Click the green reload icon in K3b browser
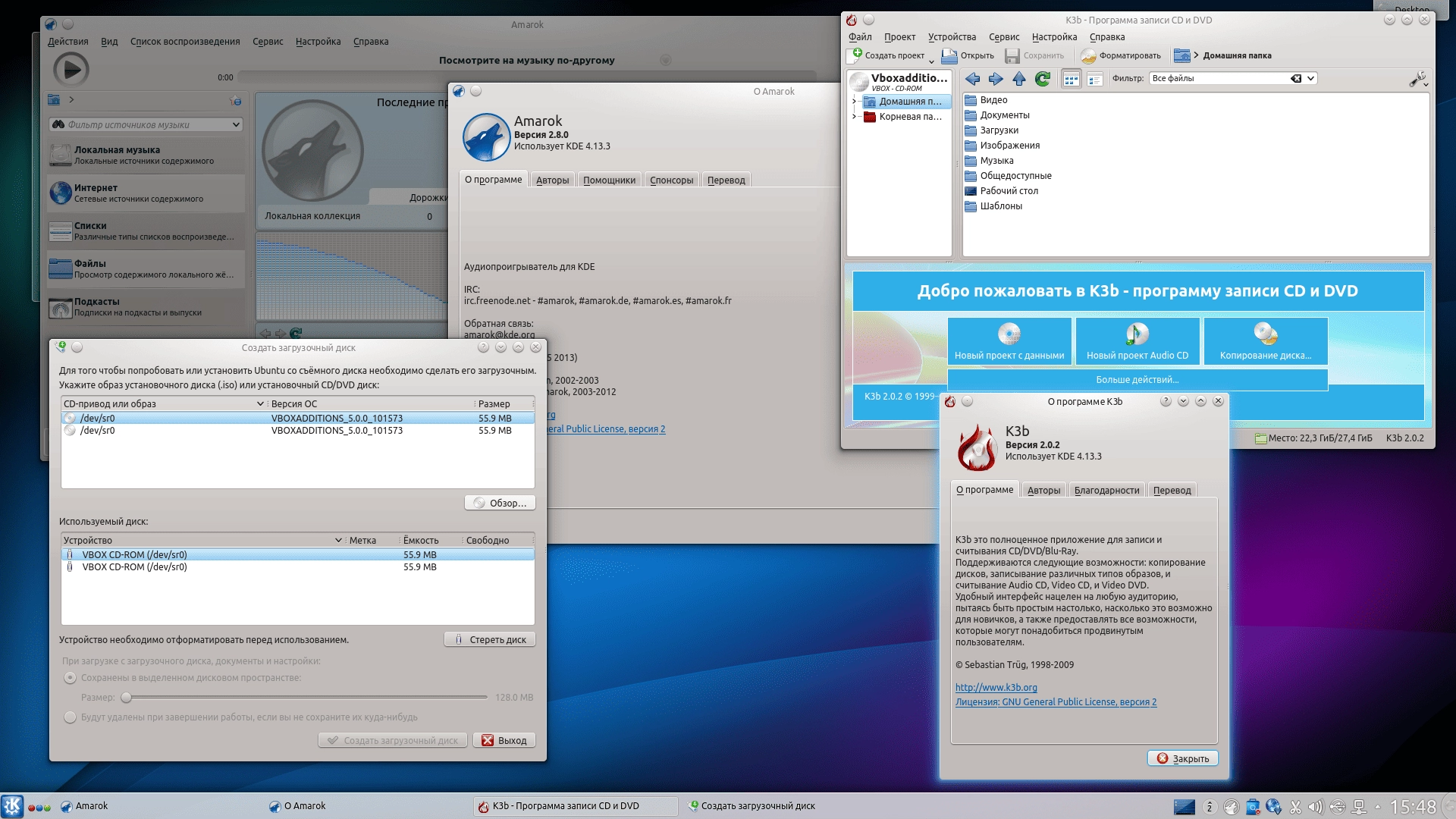Image resolution: width=1456 pixels, height=819 pixels. 1043,79
